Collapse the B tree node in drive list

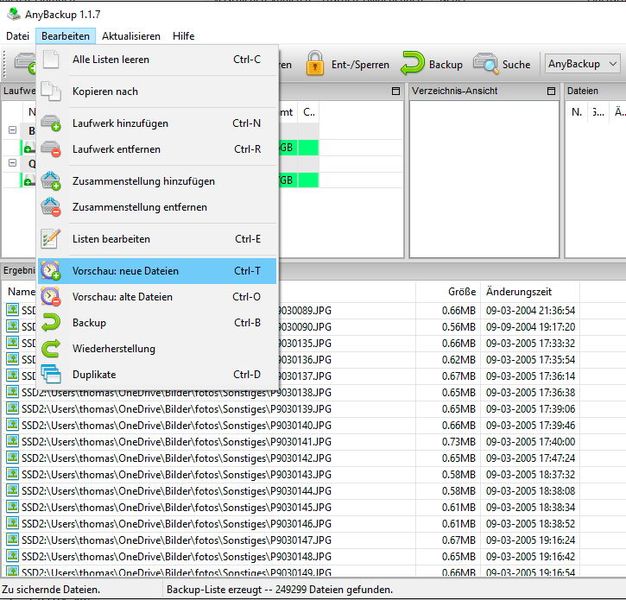(x=12, y=130)
